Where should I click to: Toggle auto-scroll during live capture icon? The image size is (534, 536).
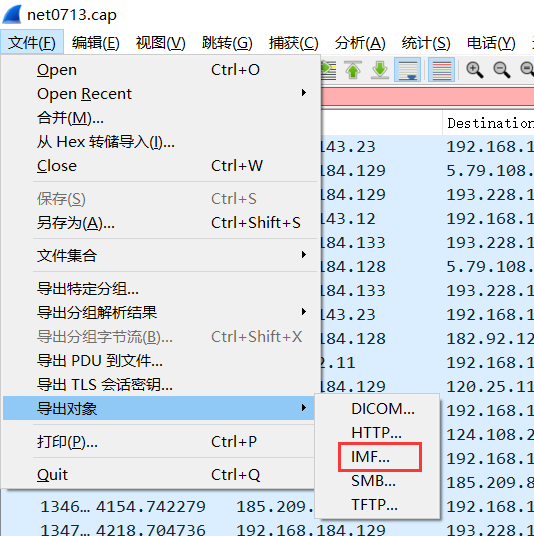407,70
